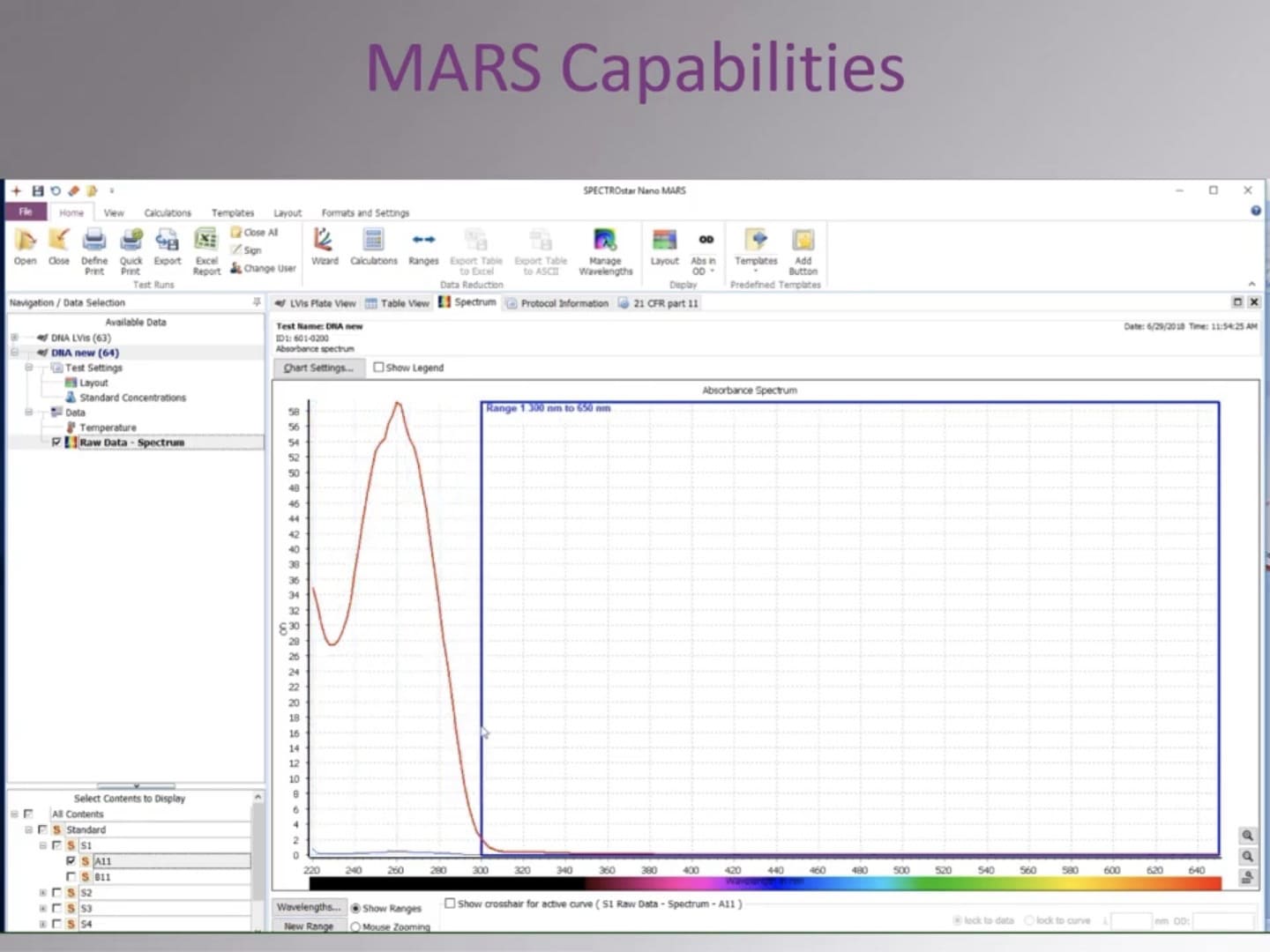This screenshot has width=1270, height=952.
Task: Click the Add Button icon
Action: pyautogui.click(x=803, y=251)
